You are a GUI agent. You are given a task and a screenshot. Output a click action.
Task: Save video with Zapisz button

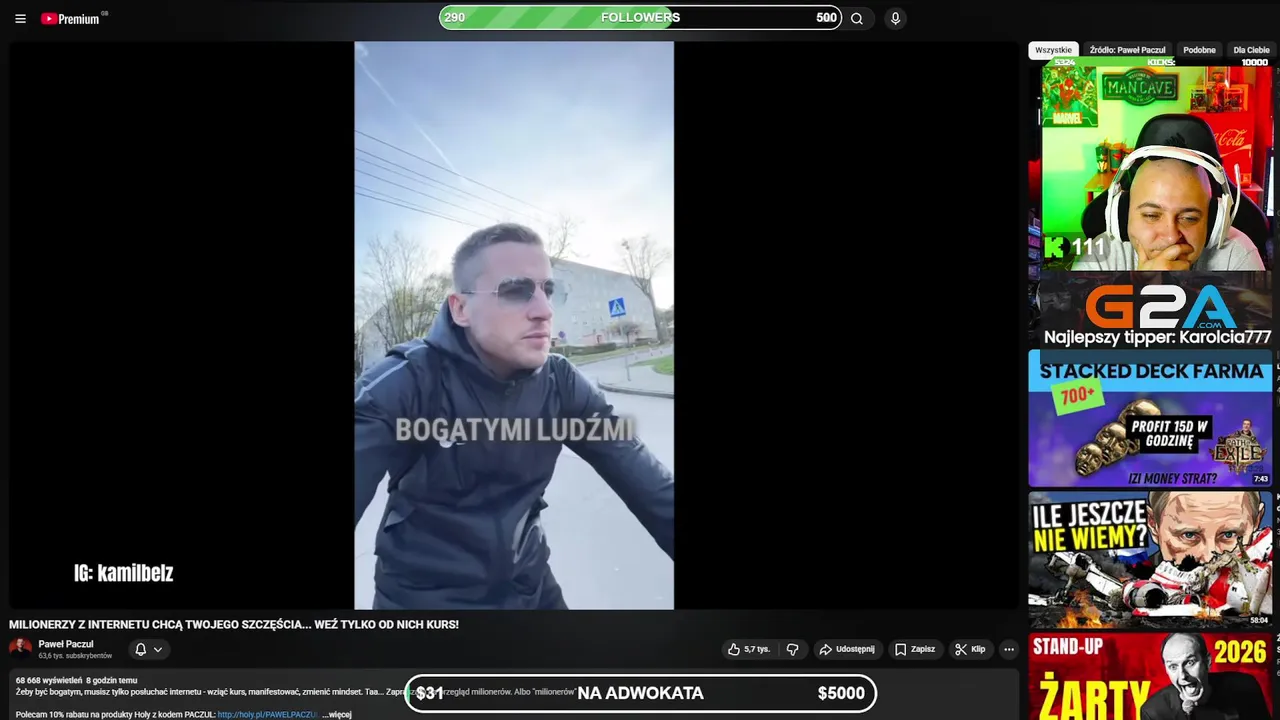[x=915, y=649]
